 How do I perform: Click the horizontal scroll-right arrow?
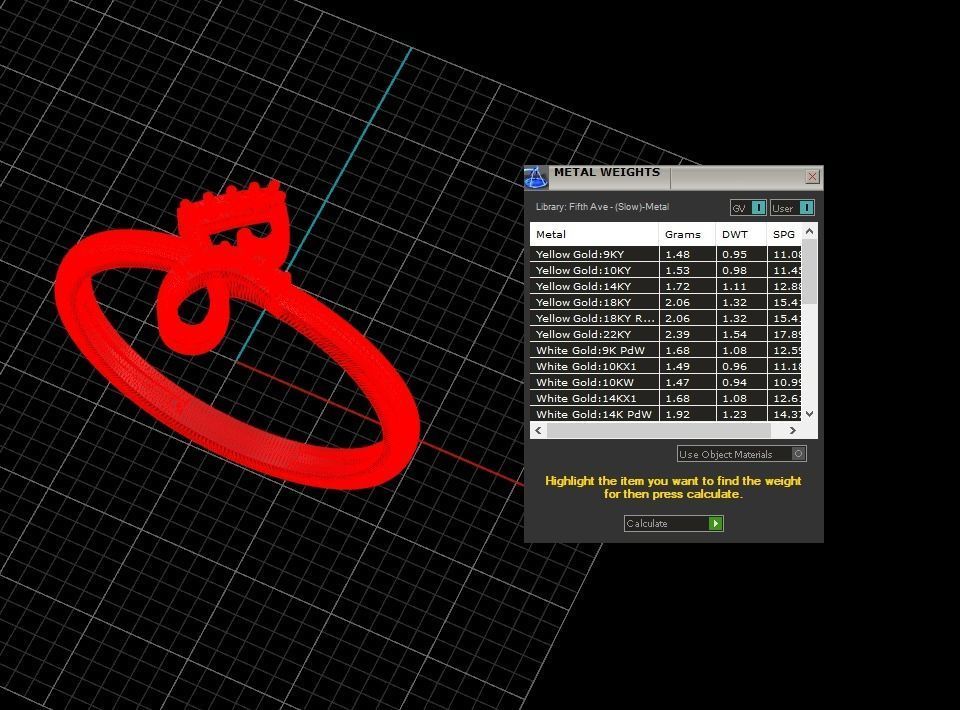793,430
